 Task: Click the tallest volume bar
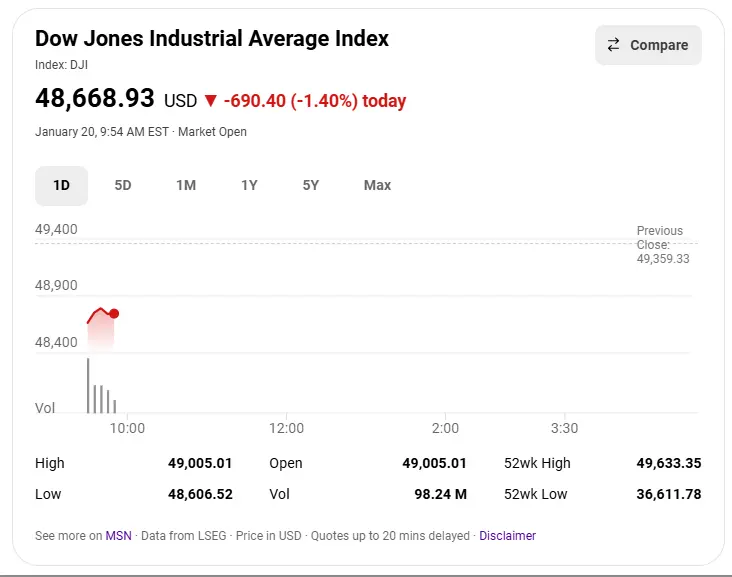point(88,385)
